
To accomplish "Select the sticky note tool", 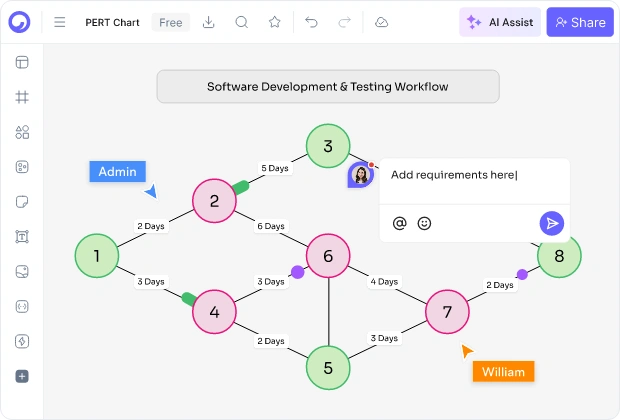I will 22,202.
